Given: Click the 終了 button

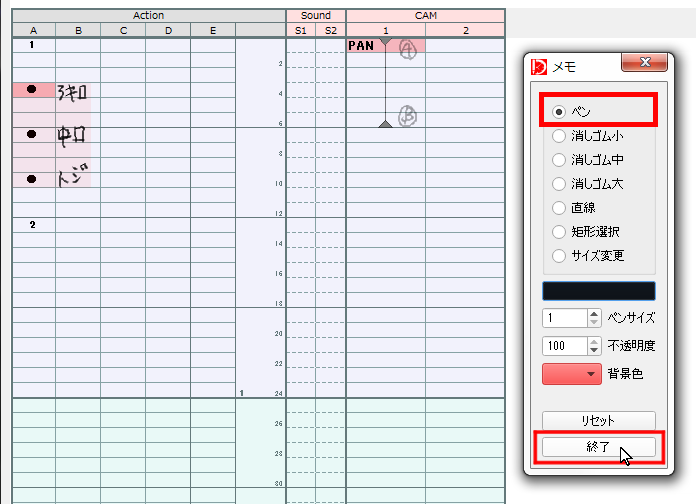Looking at the screenshot, I should pos(598,447).
